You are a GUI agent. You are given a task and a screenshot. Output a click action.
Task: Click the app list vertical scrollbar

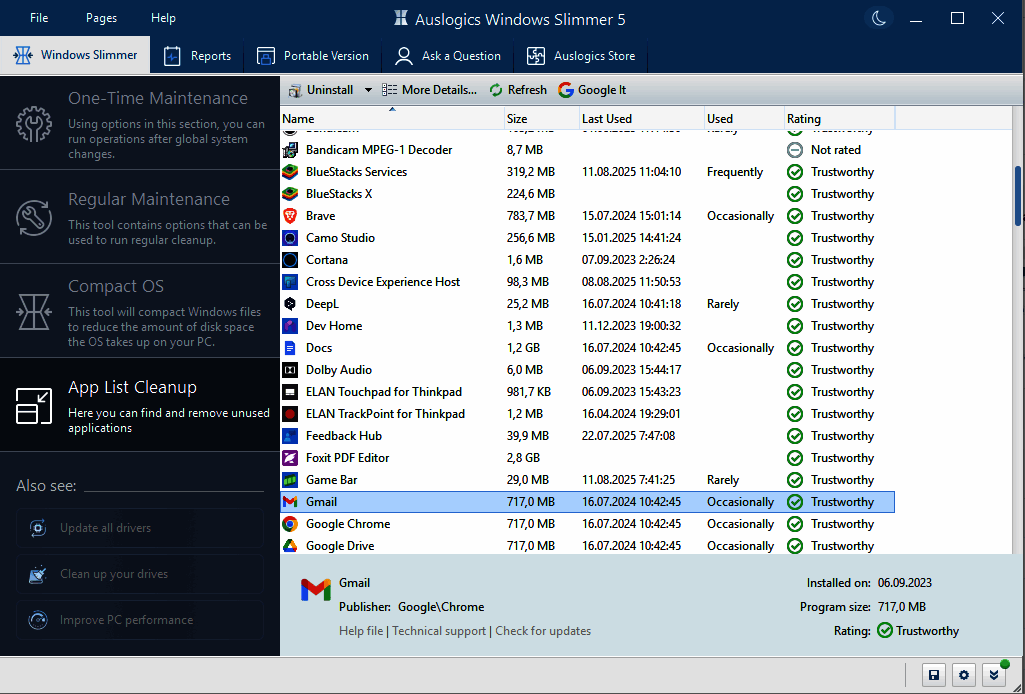click(1018, 195)
